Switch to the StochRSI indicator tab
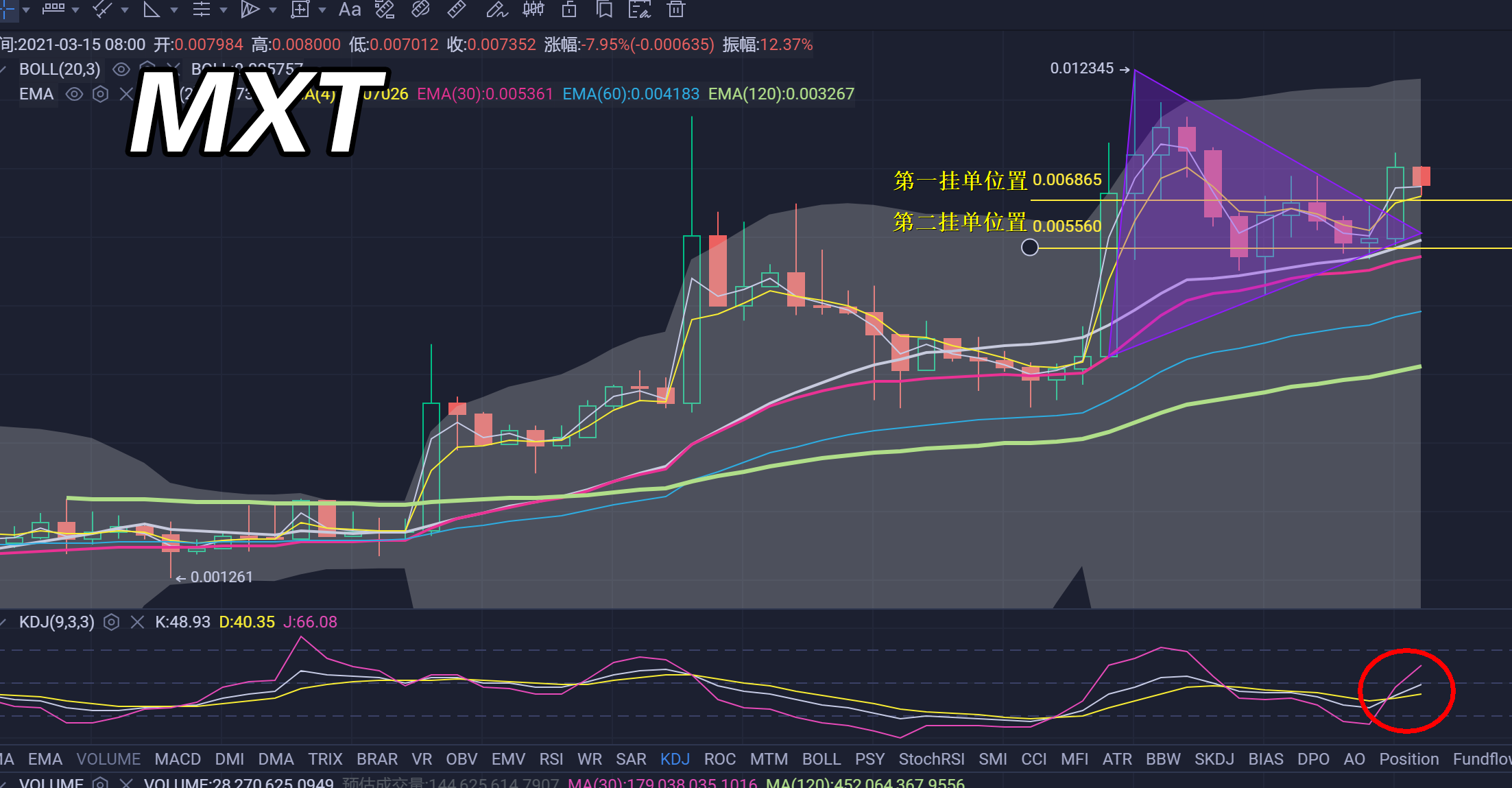Image resolution: width=1512 pixels, height=788 pixels. [x=931, y=759]
